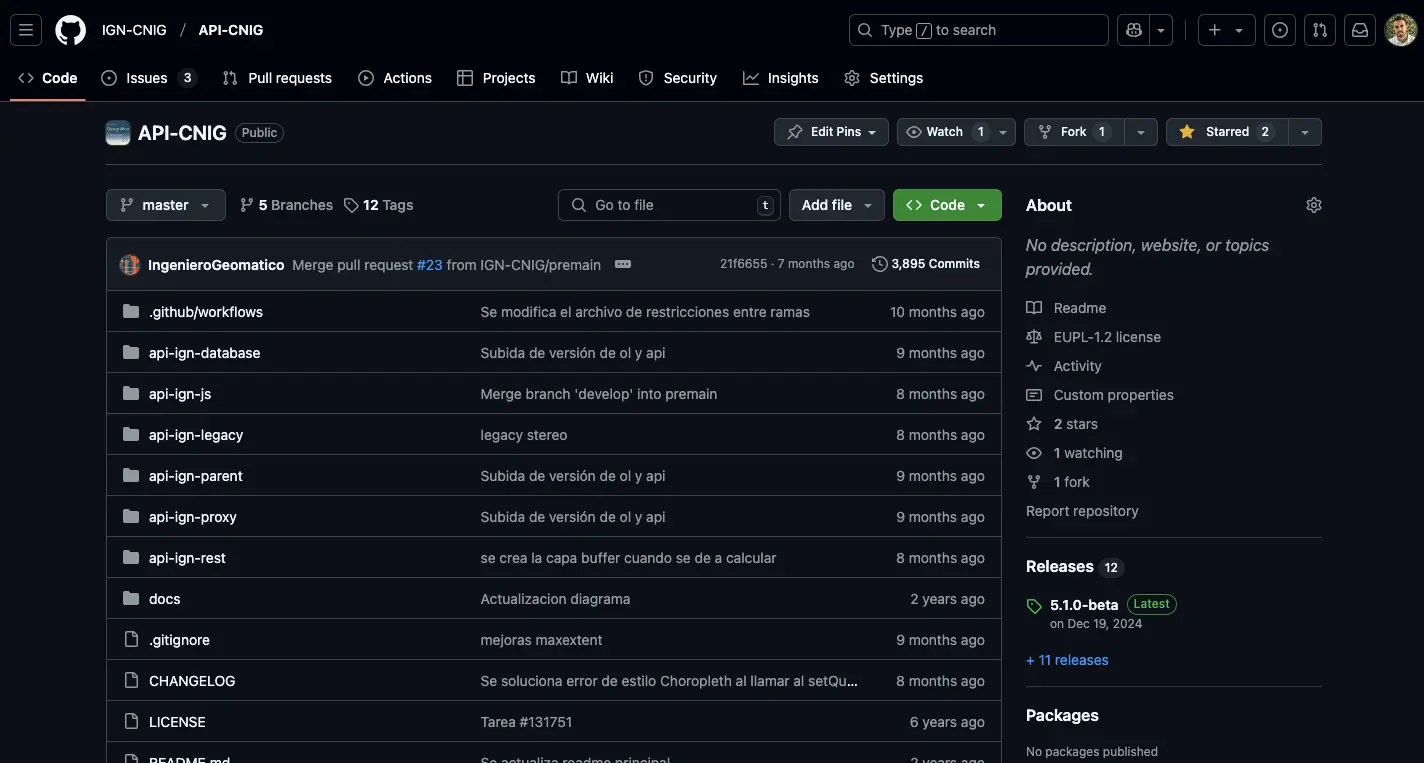Open the api-ign-js folder
The width and height of the screenshot is (1424, 763).
coord(180,394)
